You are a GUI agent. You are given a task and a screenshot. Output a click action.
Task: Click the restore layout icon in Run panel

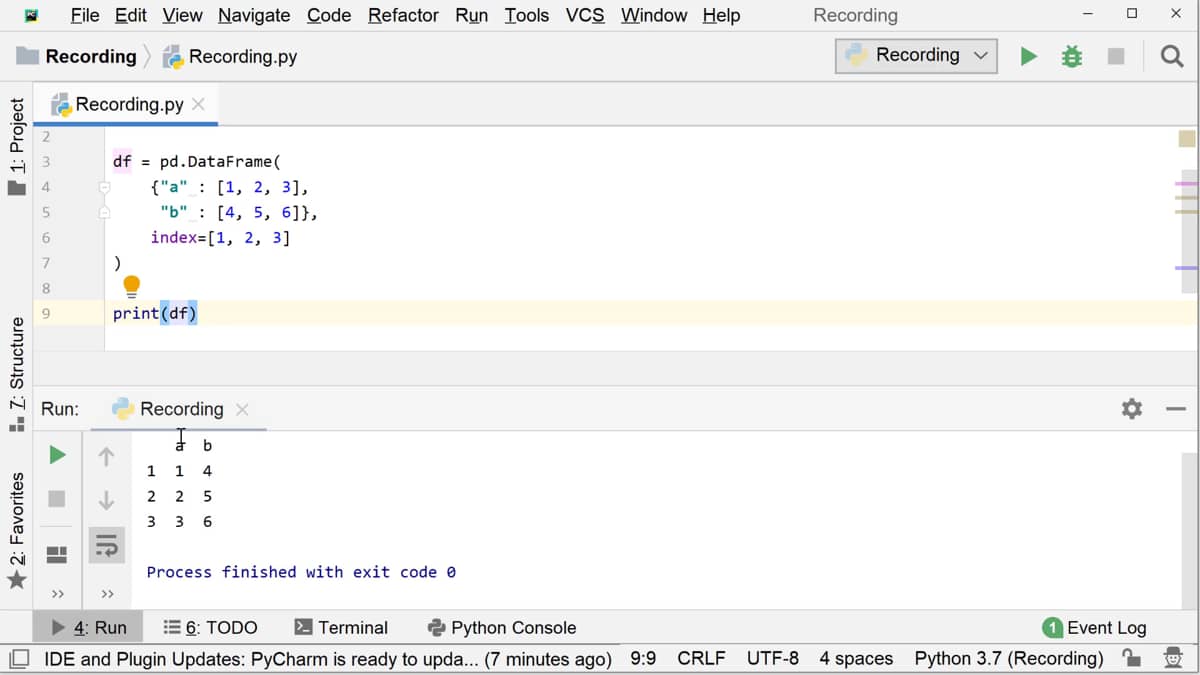[x=57, y=554]
